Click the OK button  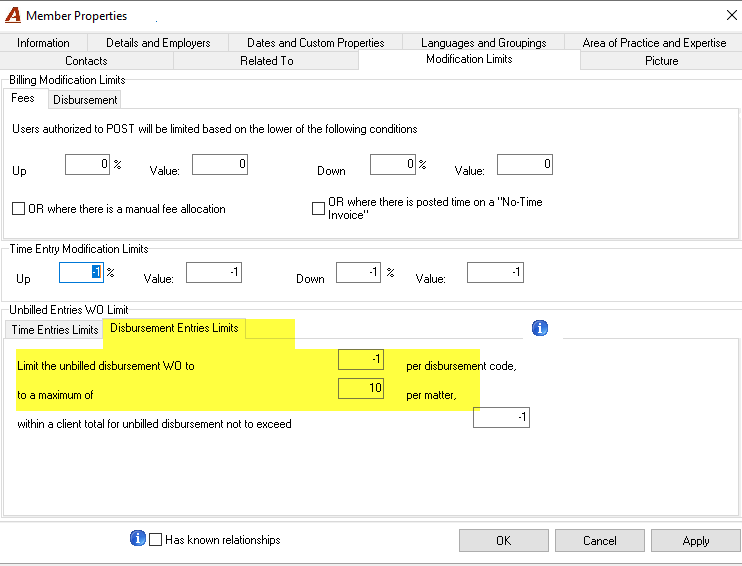(504, 540)
